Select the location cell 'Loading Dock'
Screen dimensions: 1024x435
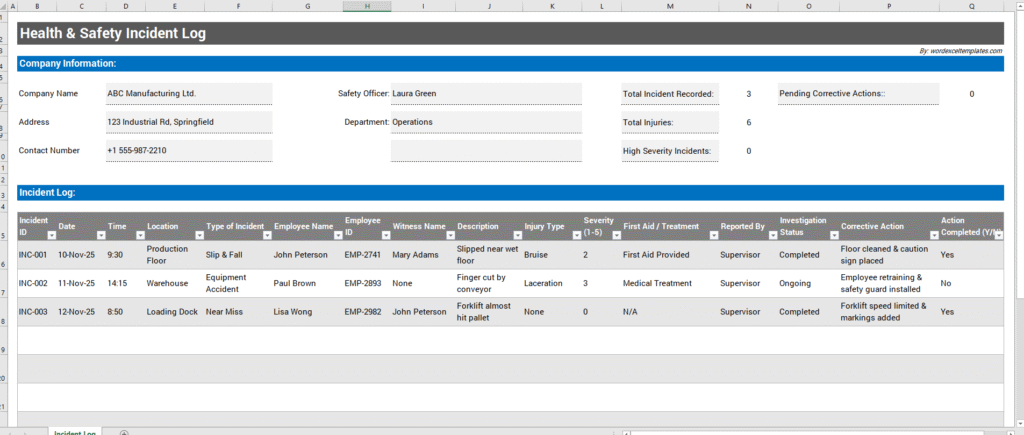174,312
